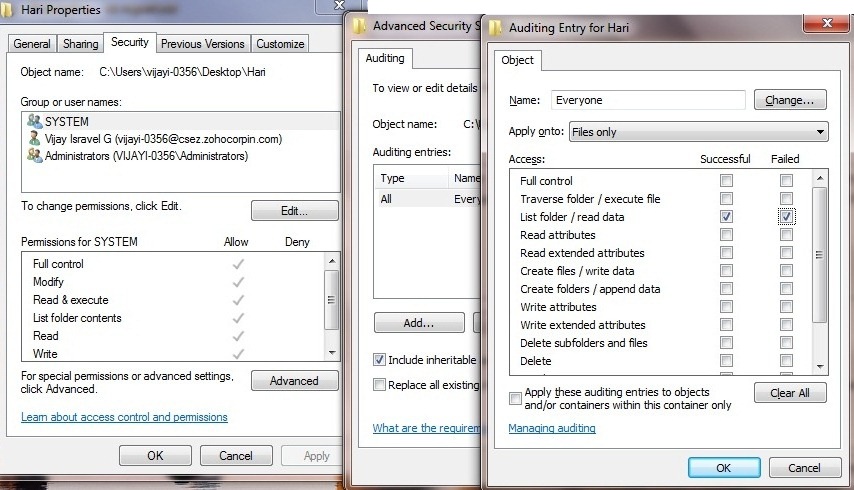
Task: Click the Vijay Isravel G user icon
Action: (34, 138)
